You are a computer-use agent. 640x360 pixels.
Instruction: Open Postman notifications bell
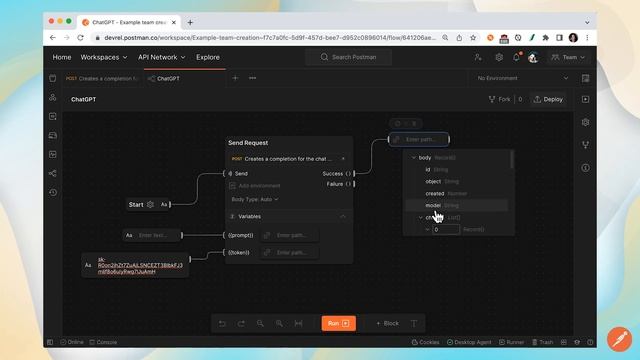coord(516,57)
